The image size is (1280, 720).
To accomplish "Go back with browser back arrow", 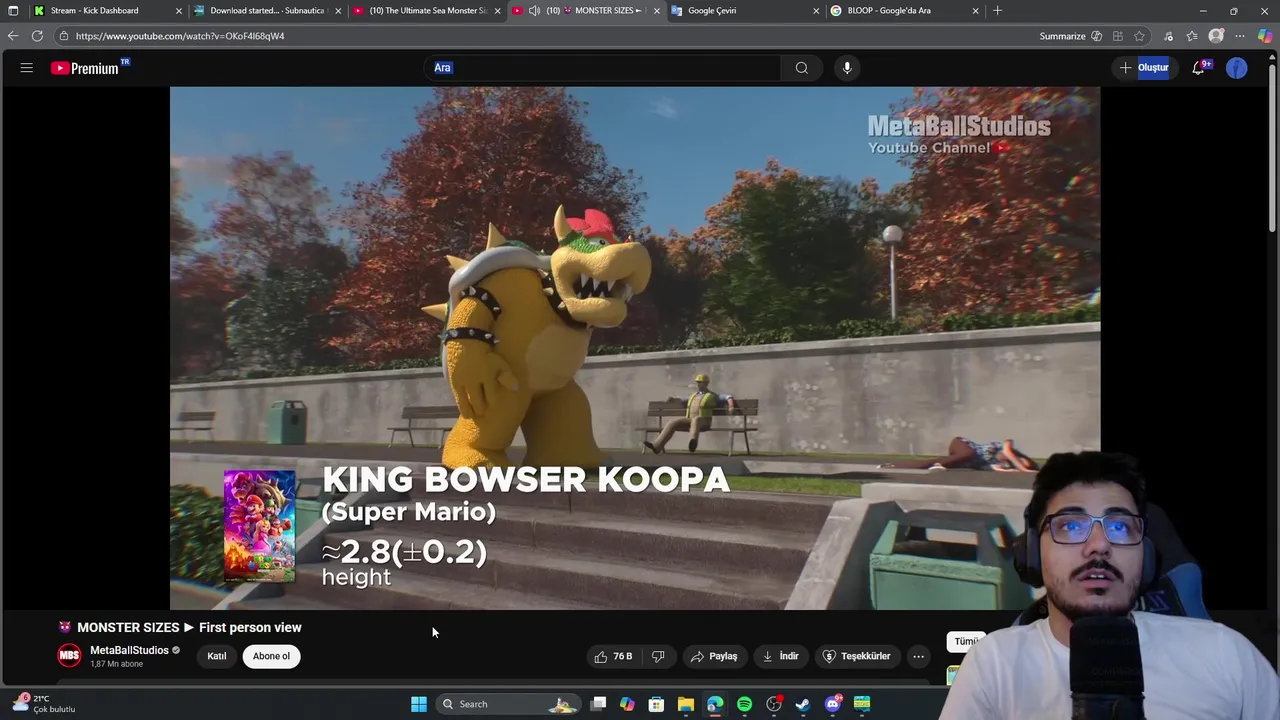I will [x=13, y=36].
